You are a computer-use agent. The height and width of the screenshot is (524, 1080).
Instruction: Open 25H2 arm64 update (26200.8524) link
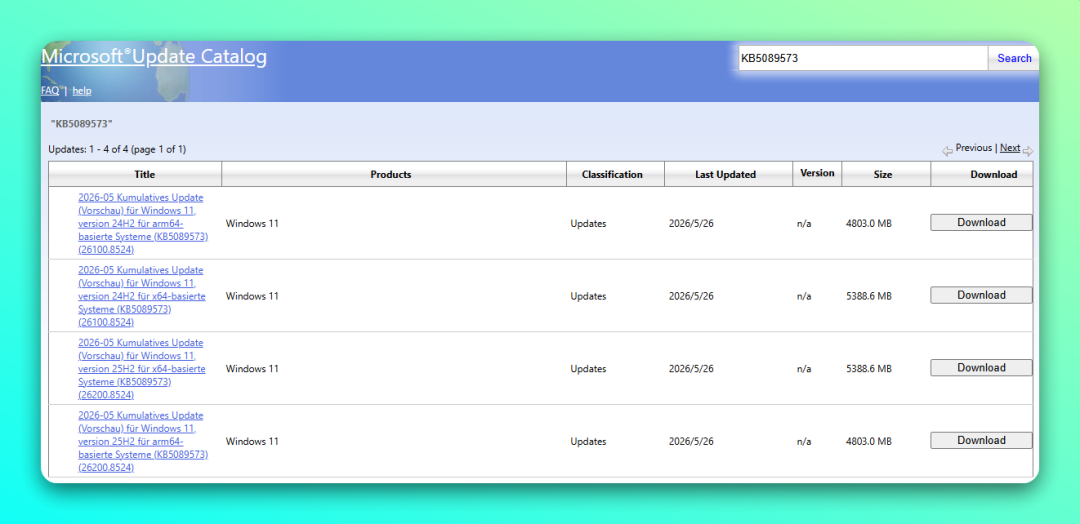(x=143, y=441)
